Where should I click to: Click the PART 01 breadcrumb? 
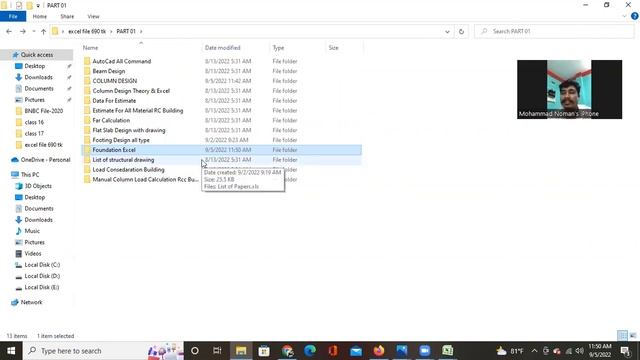[126, 31]
